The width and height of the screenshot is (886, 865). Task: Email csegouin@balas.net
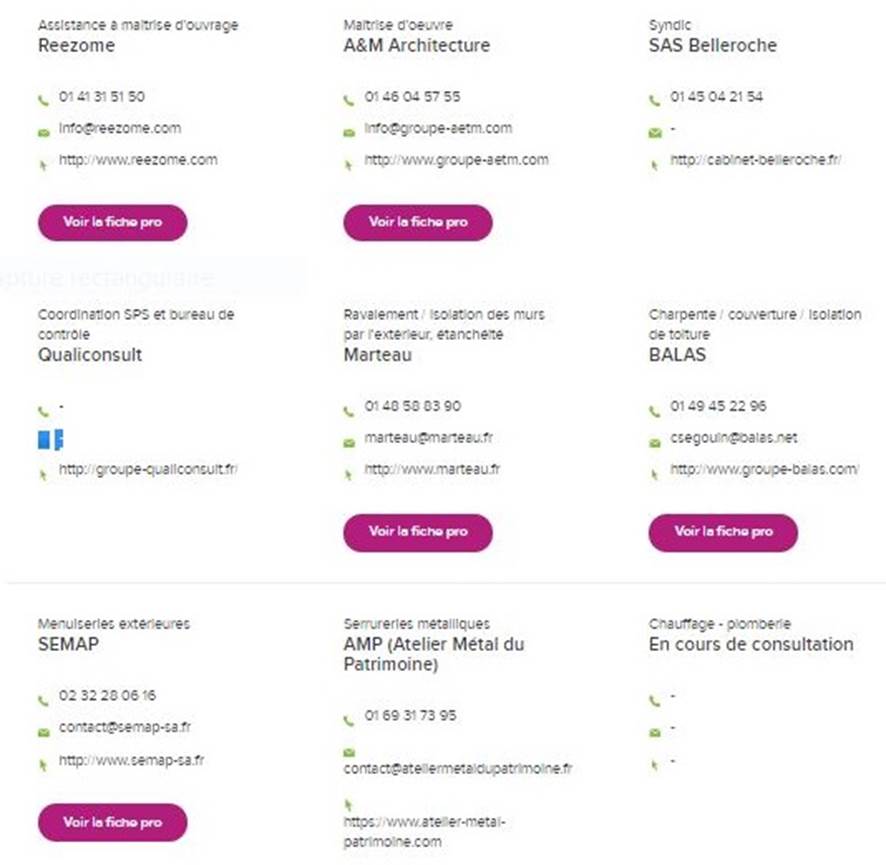click(x=733, y=438)
